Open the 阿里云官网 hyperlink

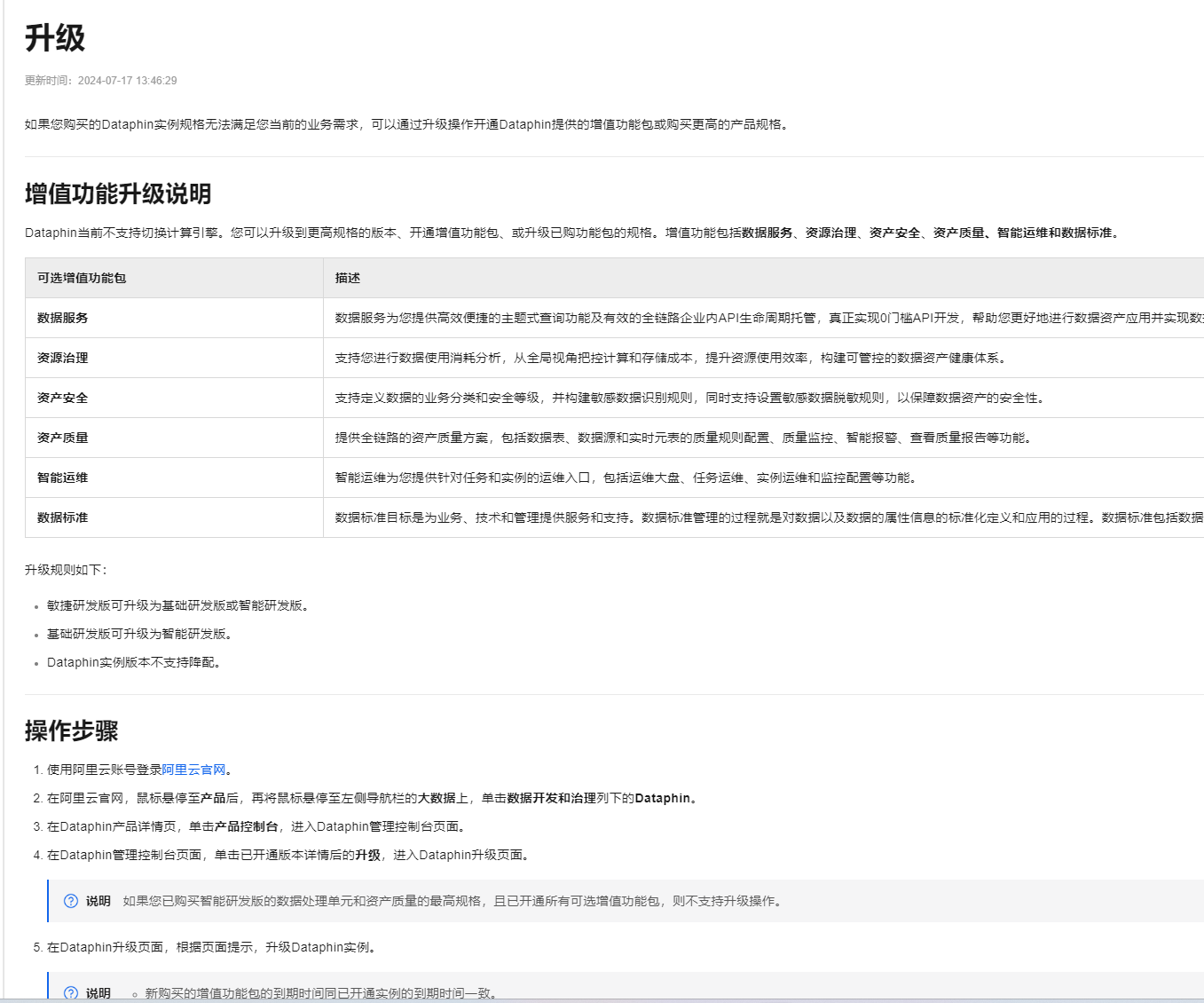(193, 770)
